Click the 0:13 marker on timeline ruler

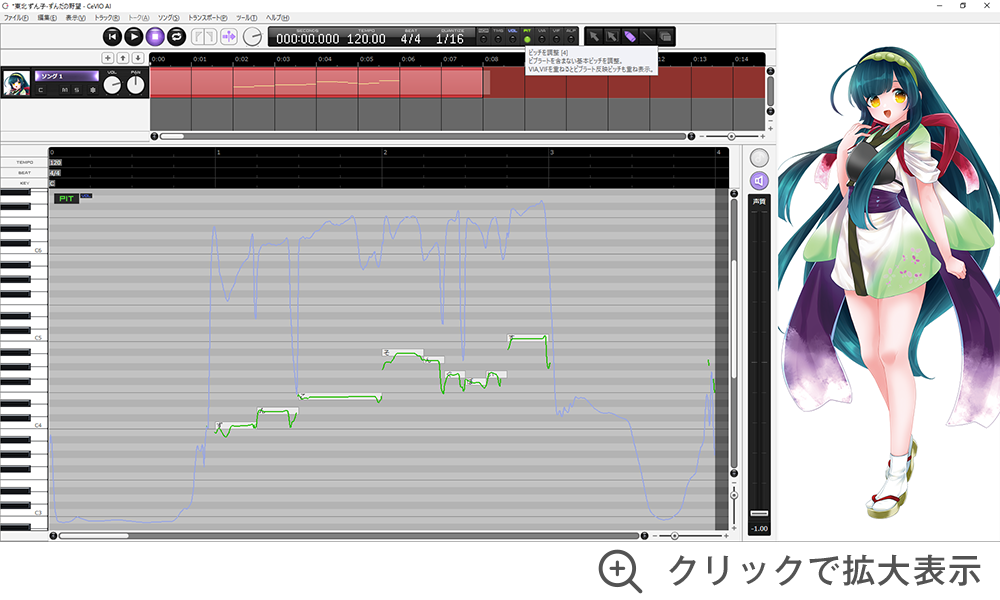(x=700, y=59)
